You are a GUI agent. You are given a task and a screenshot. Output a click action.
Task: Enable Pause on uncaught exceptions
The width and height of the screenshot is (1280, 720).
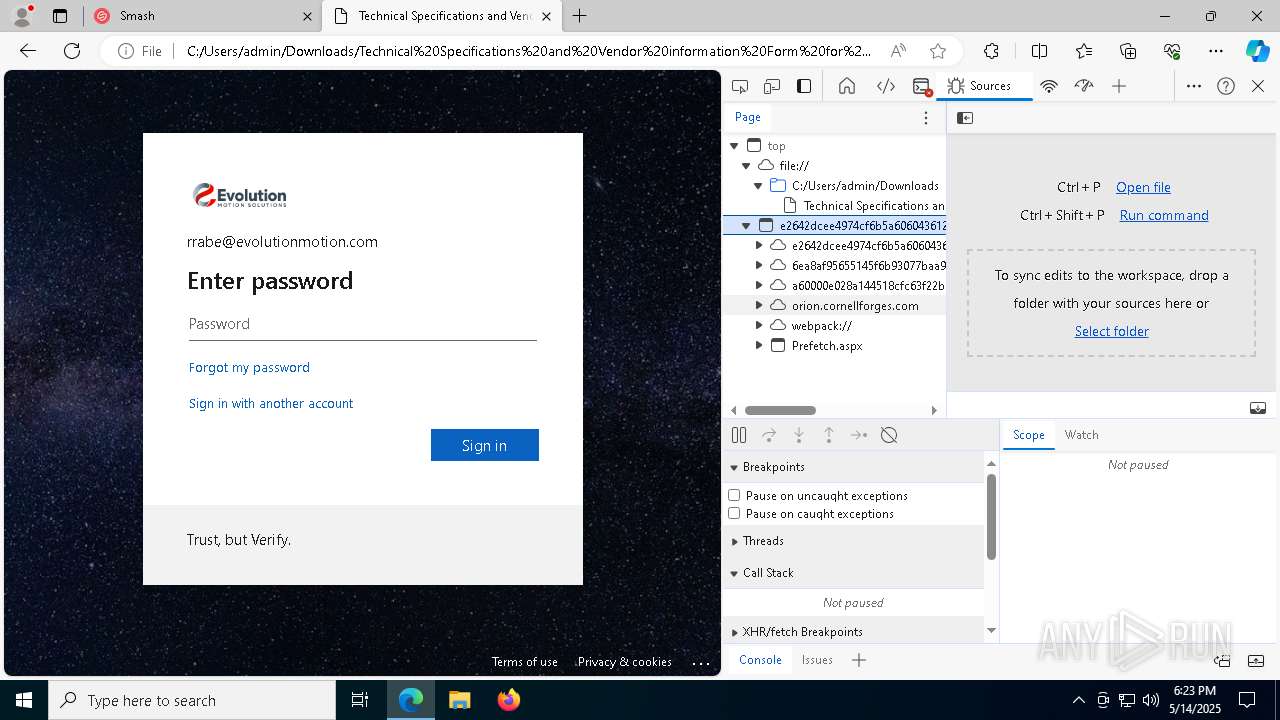coord(734,495)
